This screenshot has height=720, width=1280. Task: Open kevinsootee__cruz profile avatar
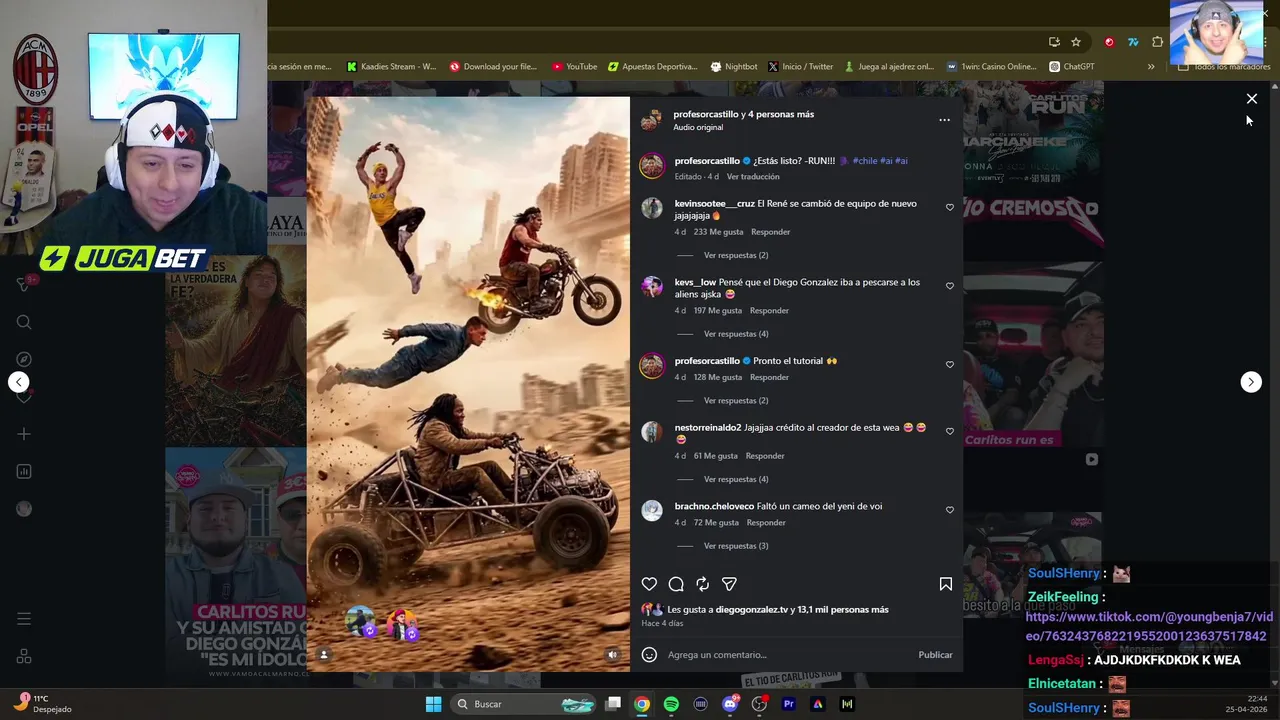tap(652, 208)
